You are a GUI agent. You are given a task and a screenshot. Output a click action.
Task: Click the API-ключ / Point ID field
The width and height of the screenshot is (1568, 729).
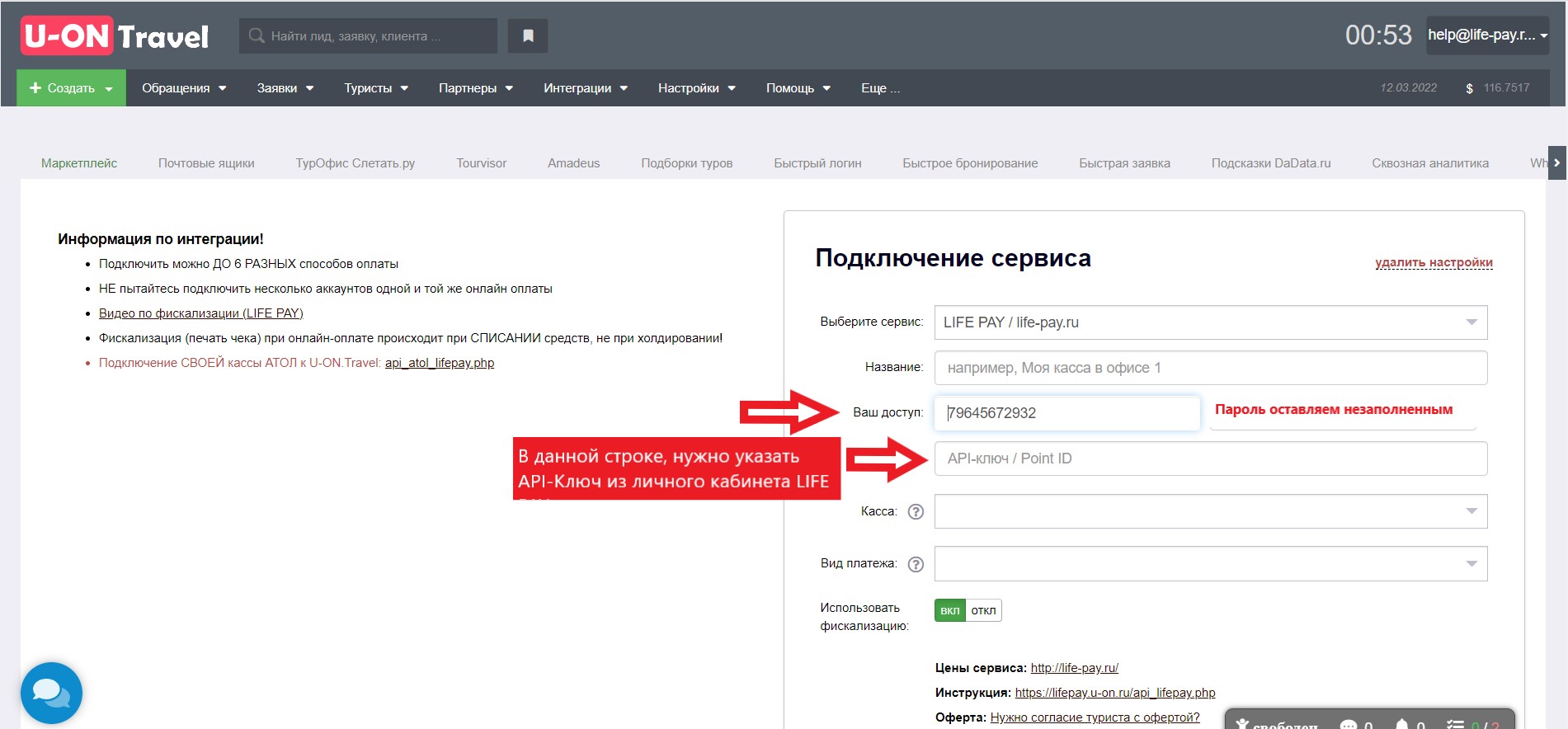click(1210, 459)
